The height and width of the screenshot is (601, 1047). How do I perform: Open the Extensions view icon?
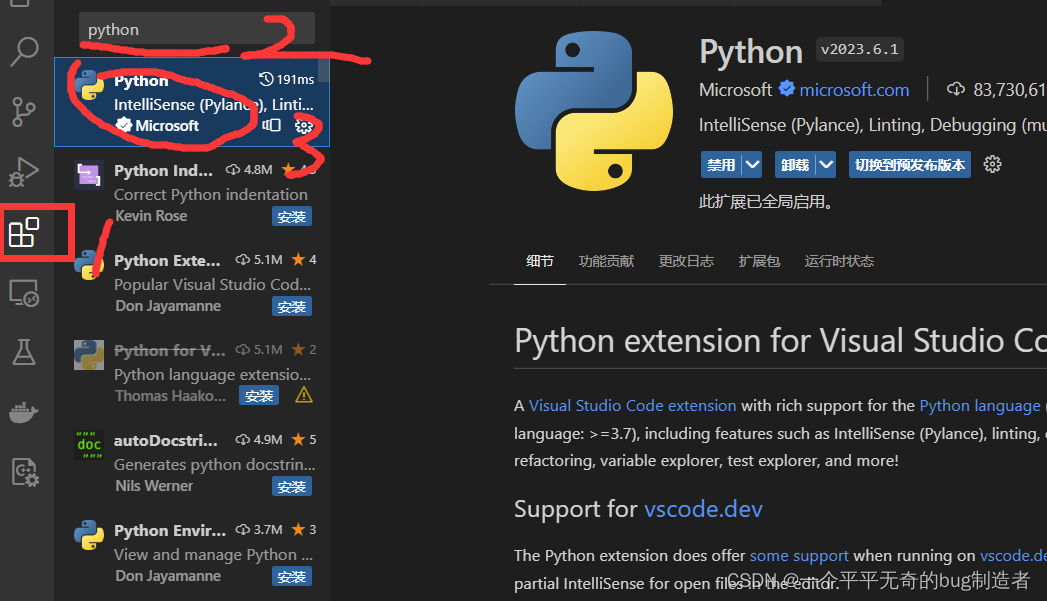click(24, 232)
